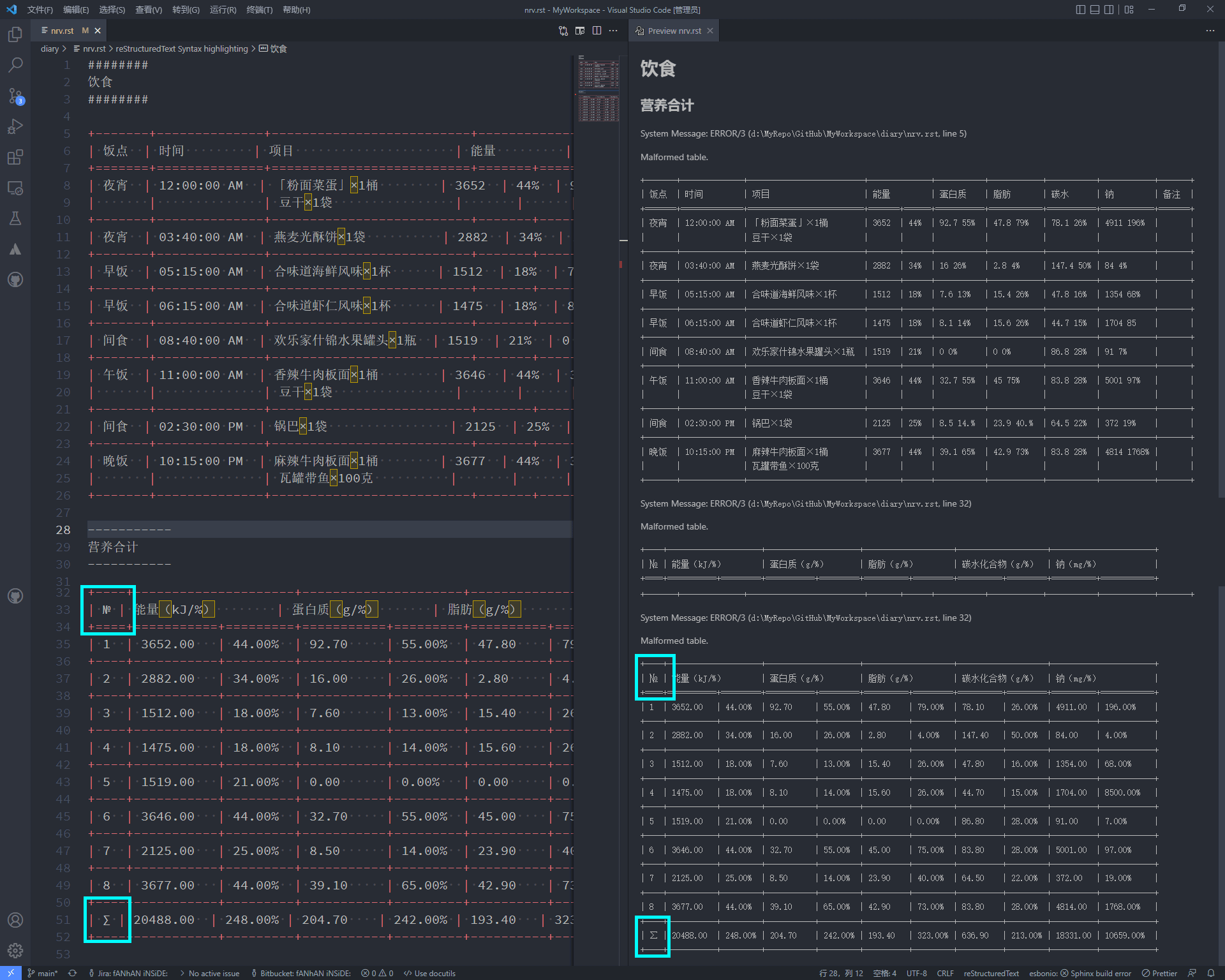1225x980 pixels.
Task: Synchronize changes via status bar sync icon
Action: [x=73, y=973]
